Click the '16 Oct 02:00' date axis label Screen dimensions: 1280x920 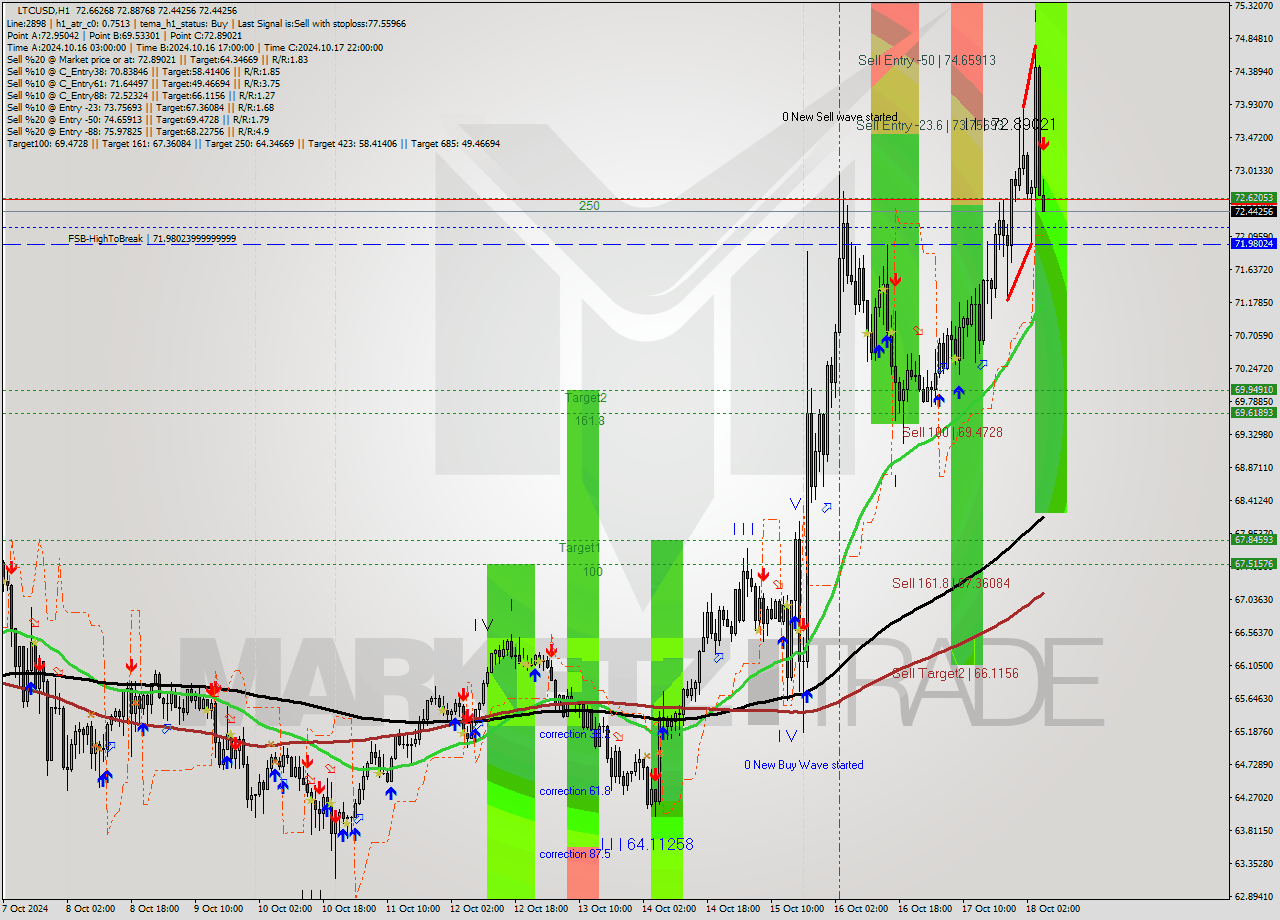coord(860,909)
